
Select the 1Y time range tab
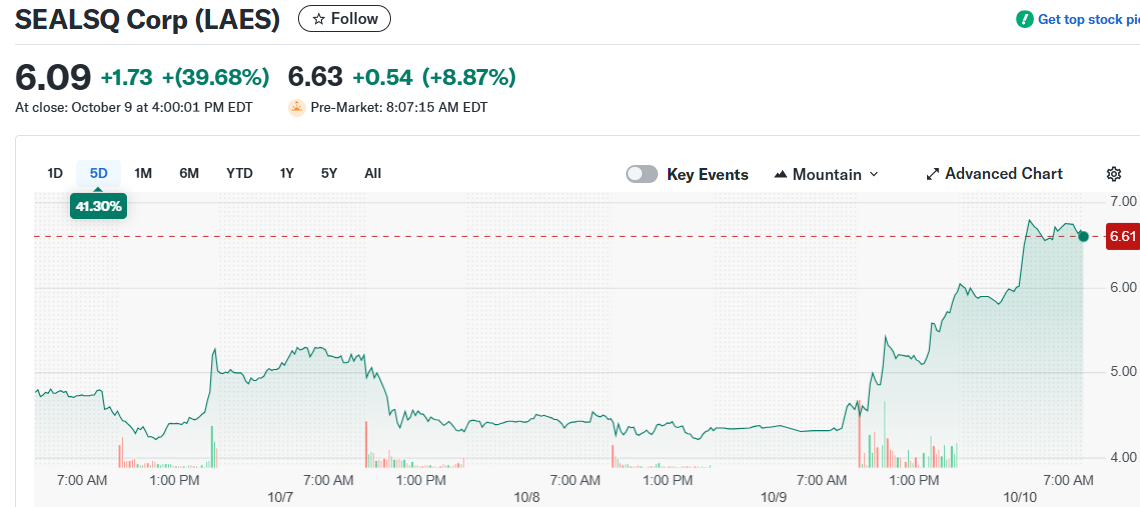(x=287, y=173)
